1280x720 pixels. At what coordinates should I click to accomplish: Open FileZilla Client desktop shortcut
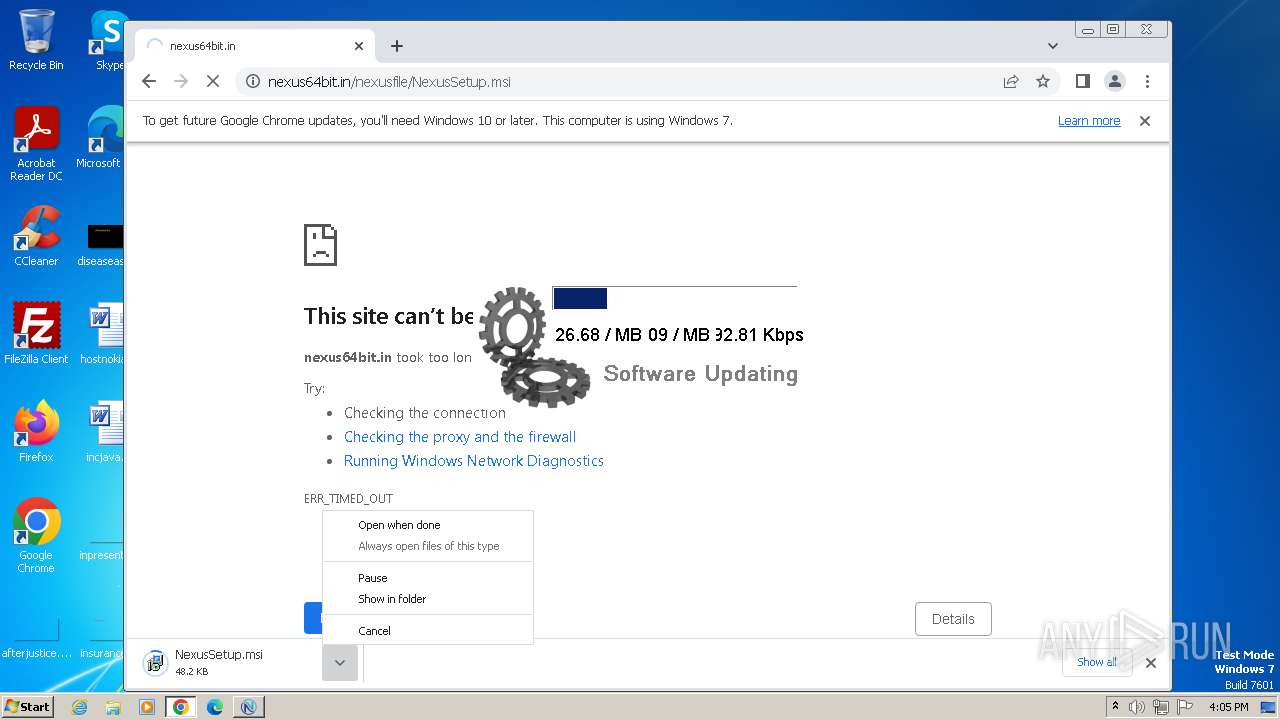tap(36, 334)
